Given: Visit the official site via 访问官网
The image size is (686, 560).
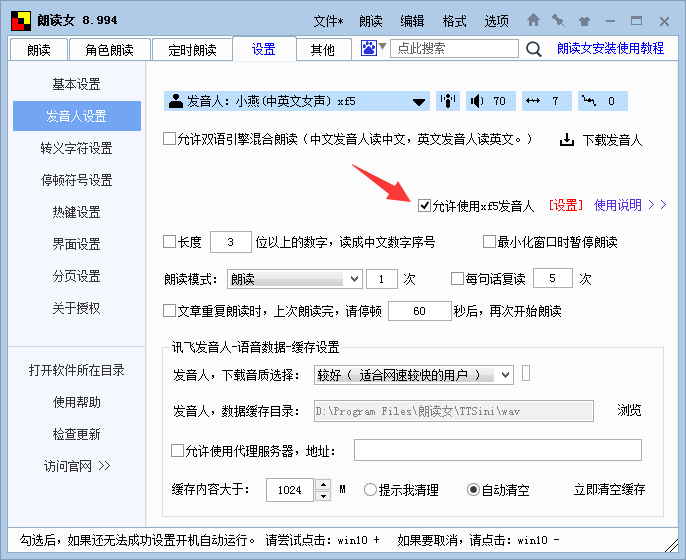Looking at the screenshot, I should pyautogui.click(x=77, y=466).
